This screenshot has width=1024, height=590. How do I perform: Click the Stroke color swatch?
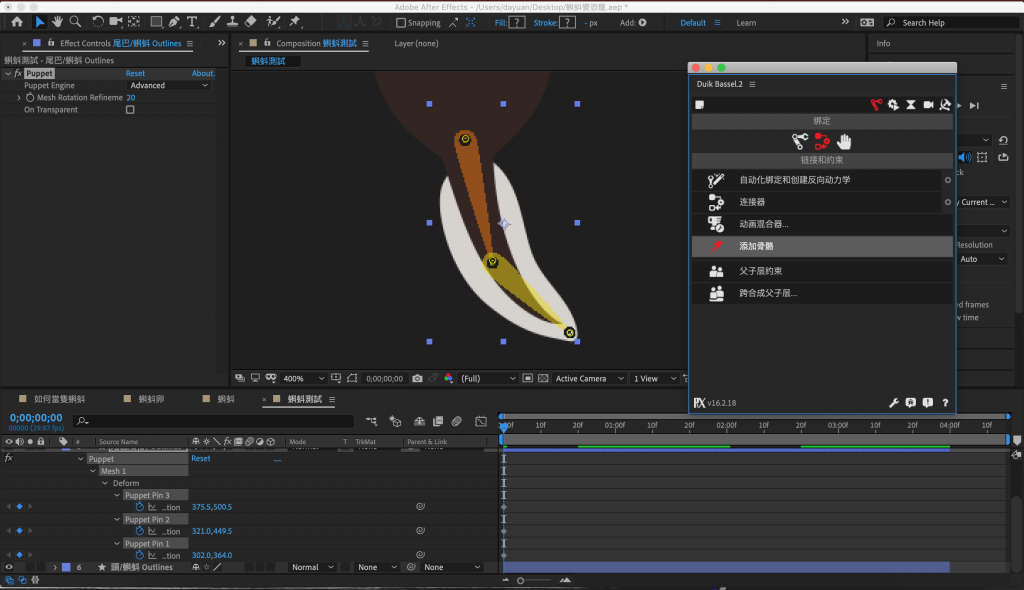pyautogui.click(x=568, y=22)
